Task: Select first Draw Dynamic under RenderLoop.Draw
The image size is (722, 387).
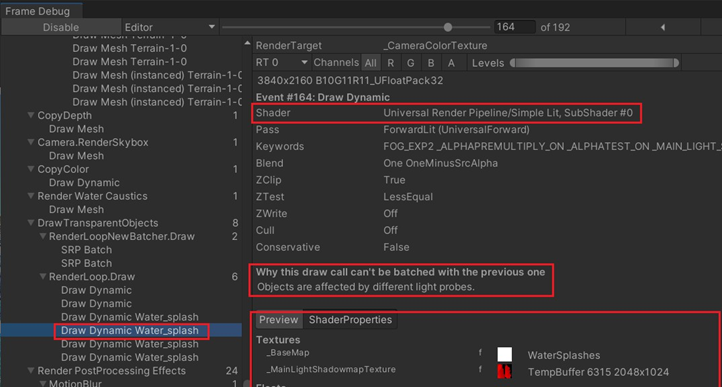Action: coord(96,290)
